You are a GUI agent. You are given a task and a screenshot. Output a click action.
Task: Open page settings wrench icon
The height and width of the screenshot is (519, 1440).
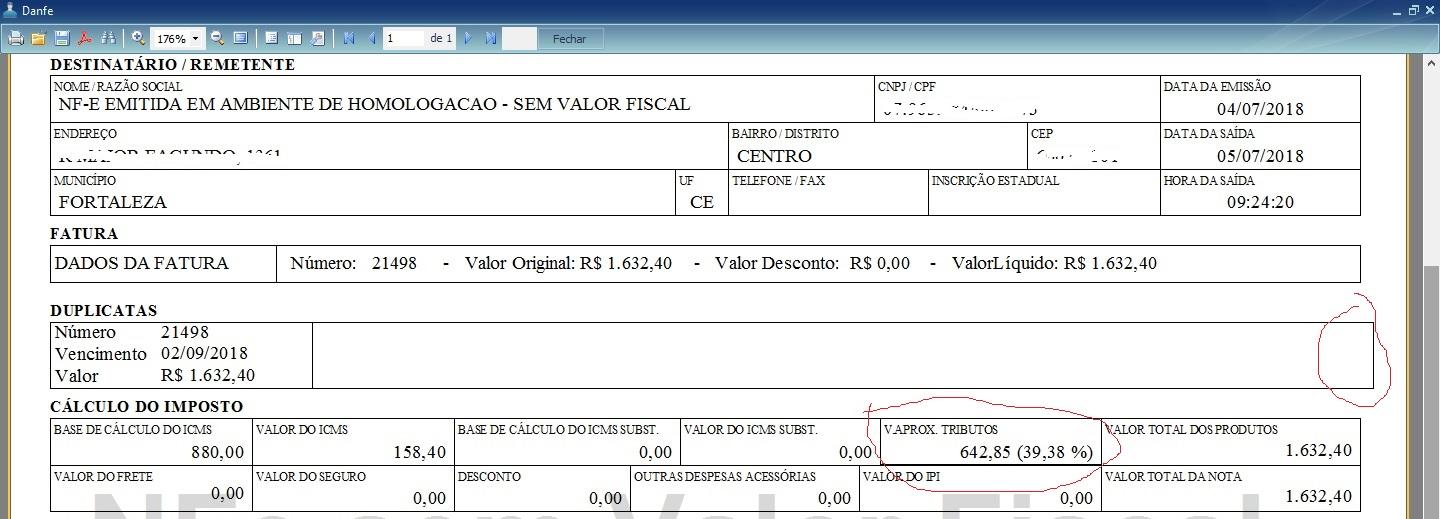click(318, 38)
